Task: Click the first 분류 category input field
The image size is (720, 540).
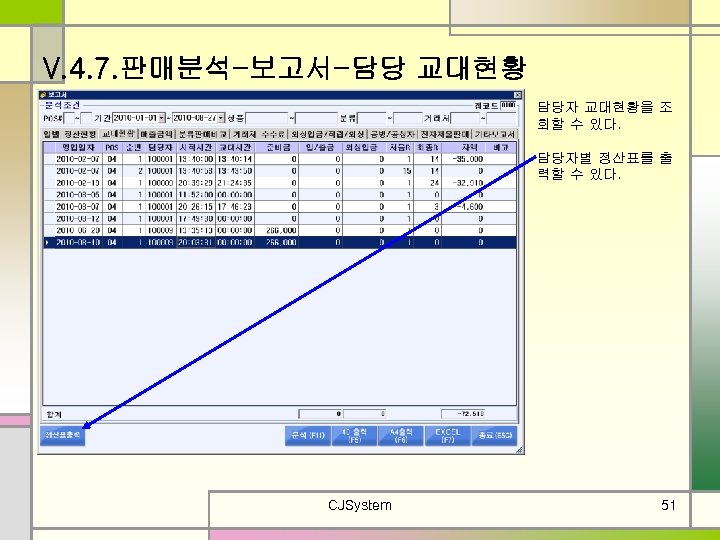Action: pos(372,118)
